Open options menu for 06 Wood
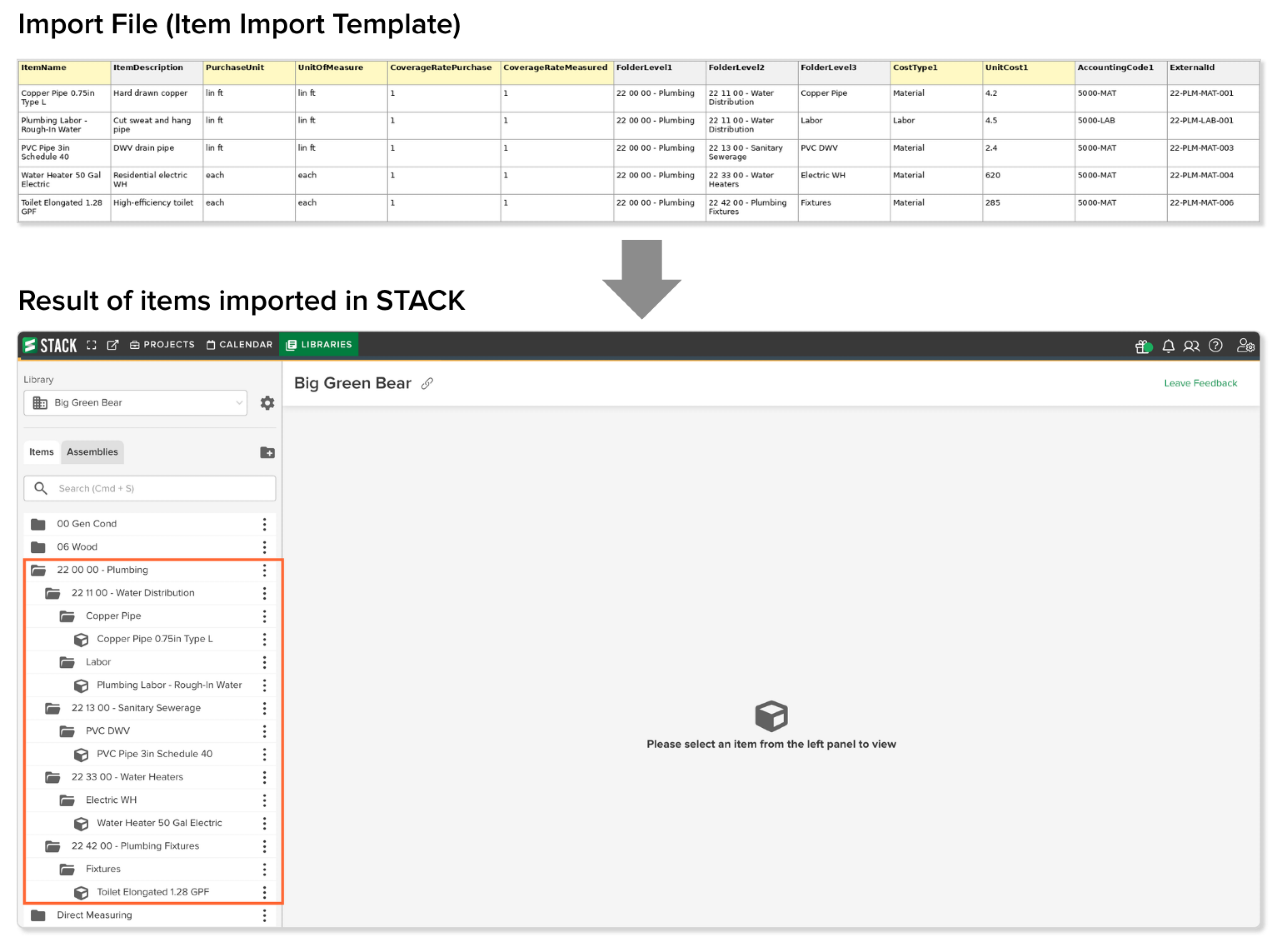The image size is (1287, 952). click(265, 547)
